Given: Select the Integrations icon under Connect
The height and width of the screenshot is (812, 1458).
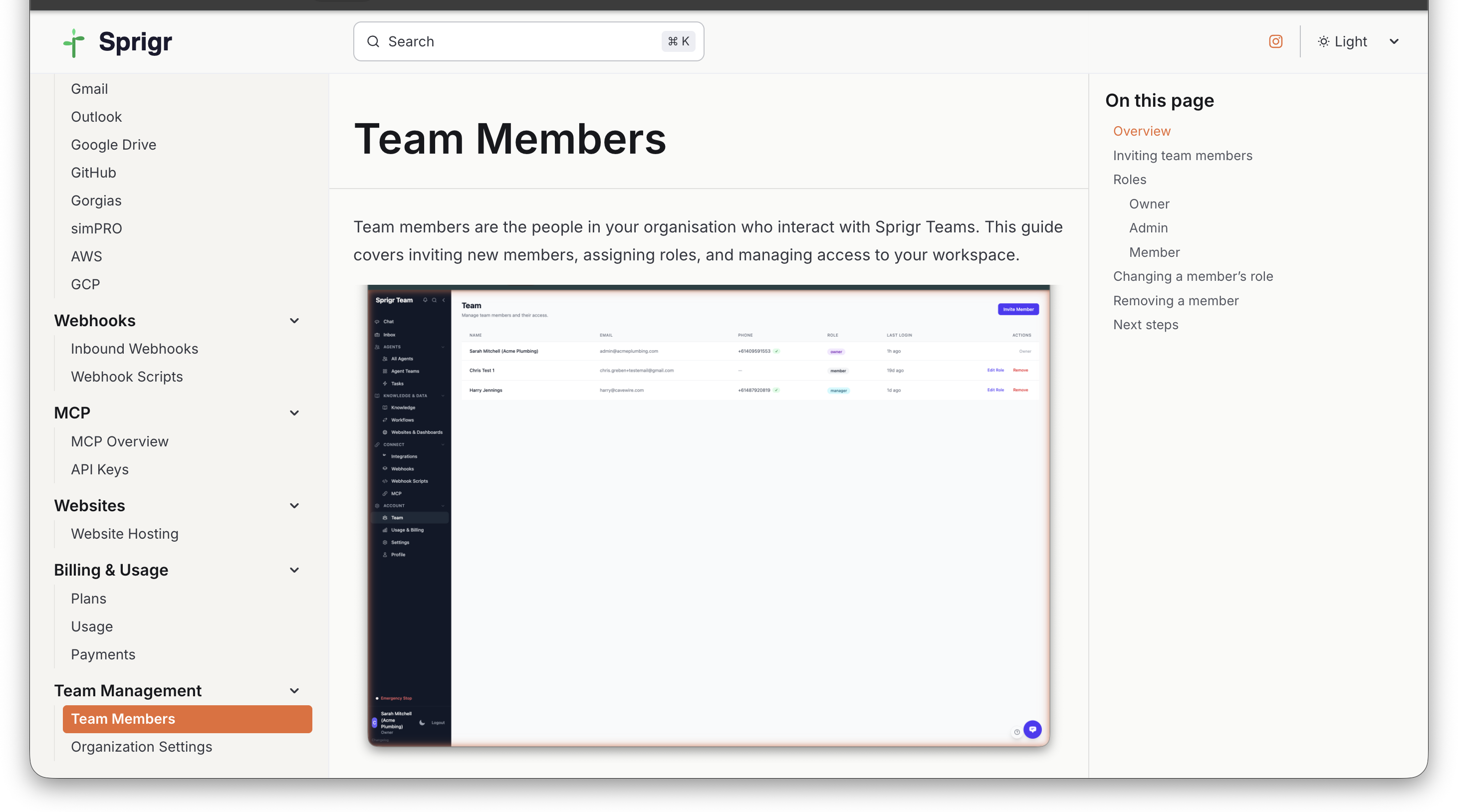Looking at the screenshot, I should (384, 457).
